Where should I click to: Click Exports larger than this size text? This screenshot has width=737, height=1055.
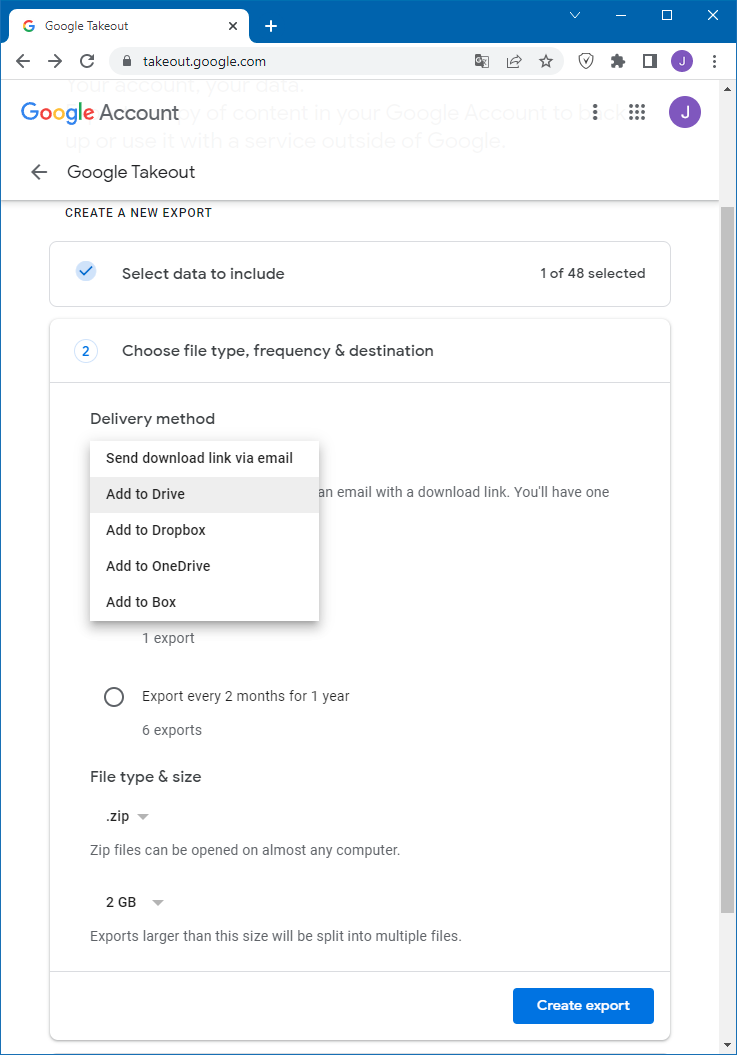275,937
